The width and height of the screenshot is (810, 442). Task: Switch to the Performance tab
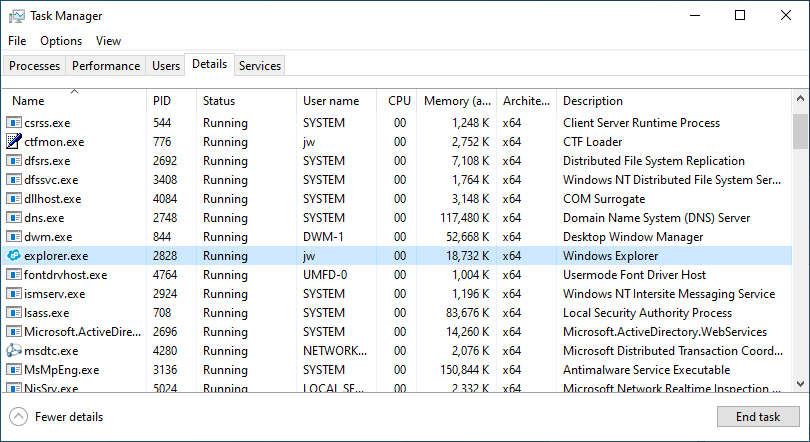[x=106, y=66]
